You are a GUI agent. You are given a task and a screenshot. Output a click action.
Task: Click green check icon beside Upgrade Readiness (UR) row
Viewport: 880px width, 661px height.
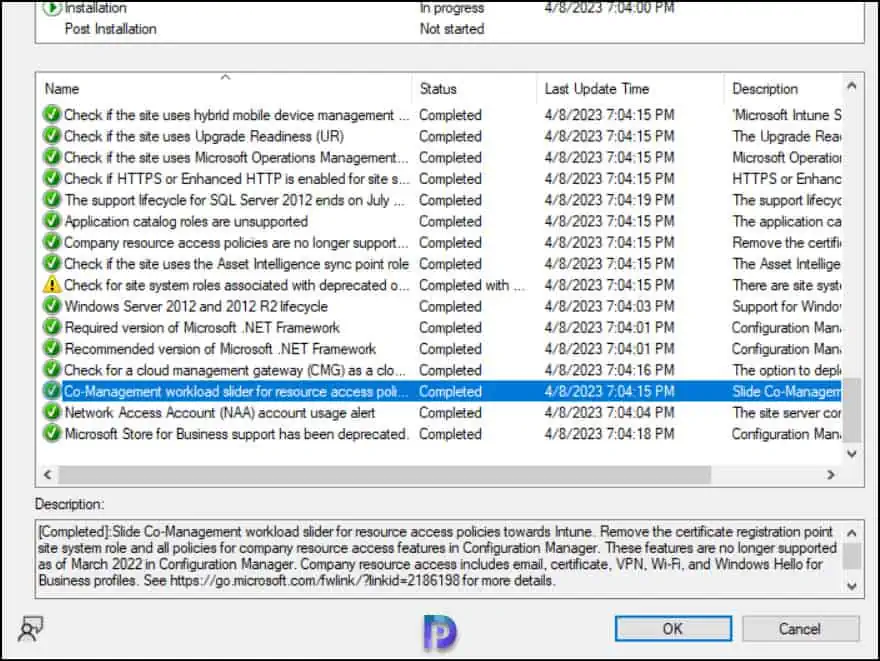coord(52,136)
